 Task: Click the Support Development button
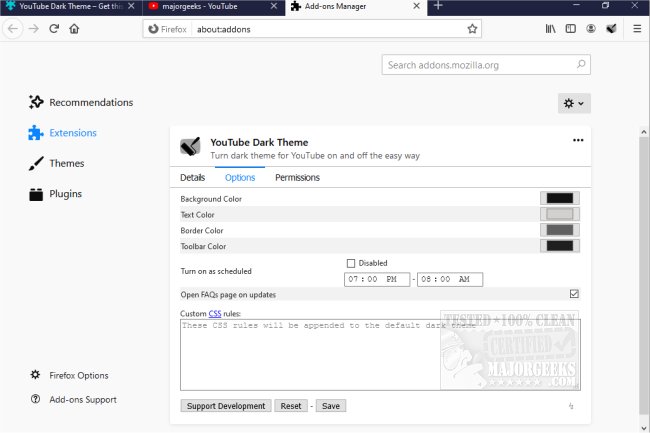click(226, 406)
